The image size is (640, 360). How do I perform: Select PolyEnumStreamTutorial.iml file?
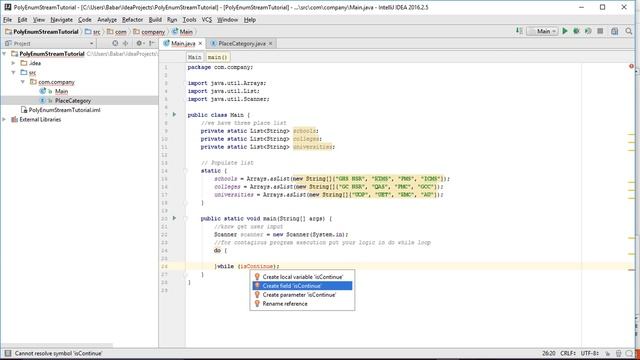(64, 110)
